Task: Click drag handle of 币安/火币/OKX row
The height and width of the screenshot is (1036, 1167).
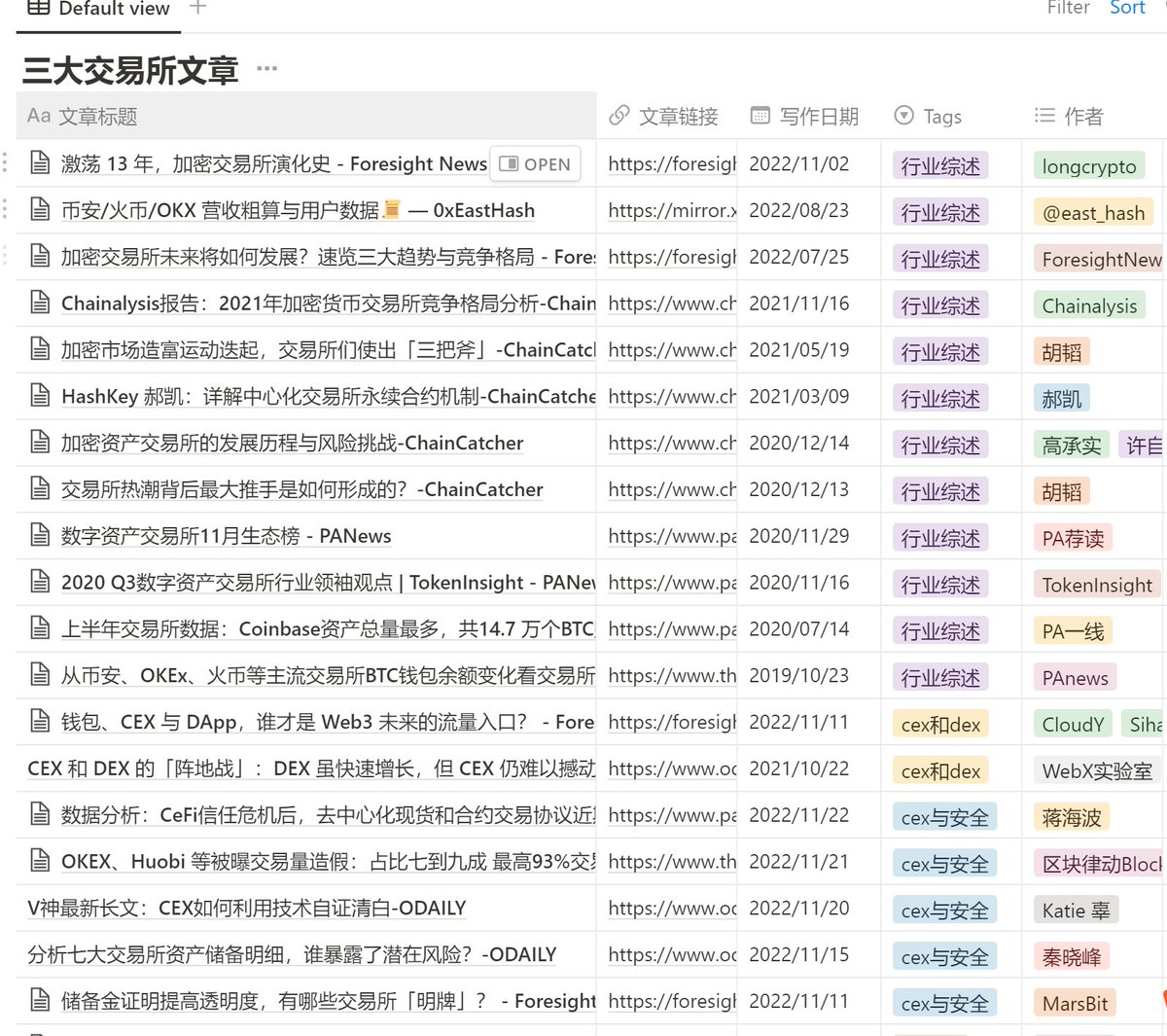Action: click(x=5, y=210)
